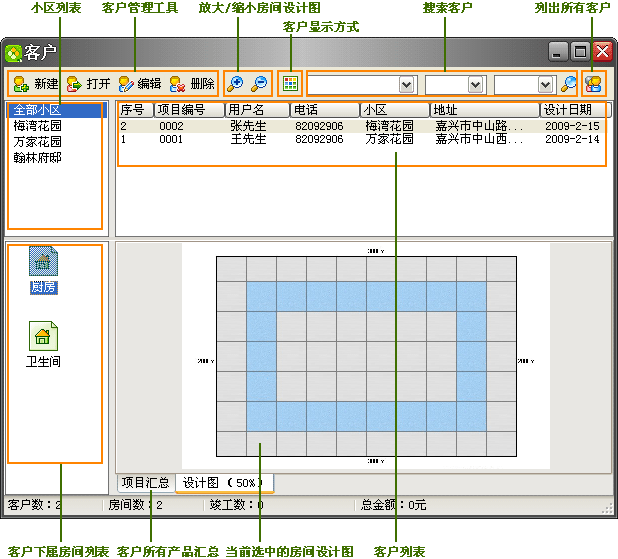
Task: Click the 新建 (New) customer button
Action: tap(35, 84)
